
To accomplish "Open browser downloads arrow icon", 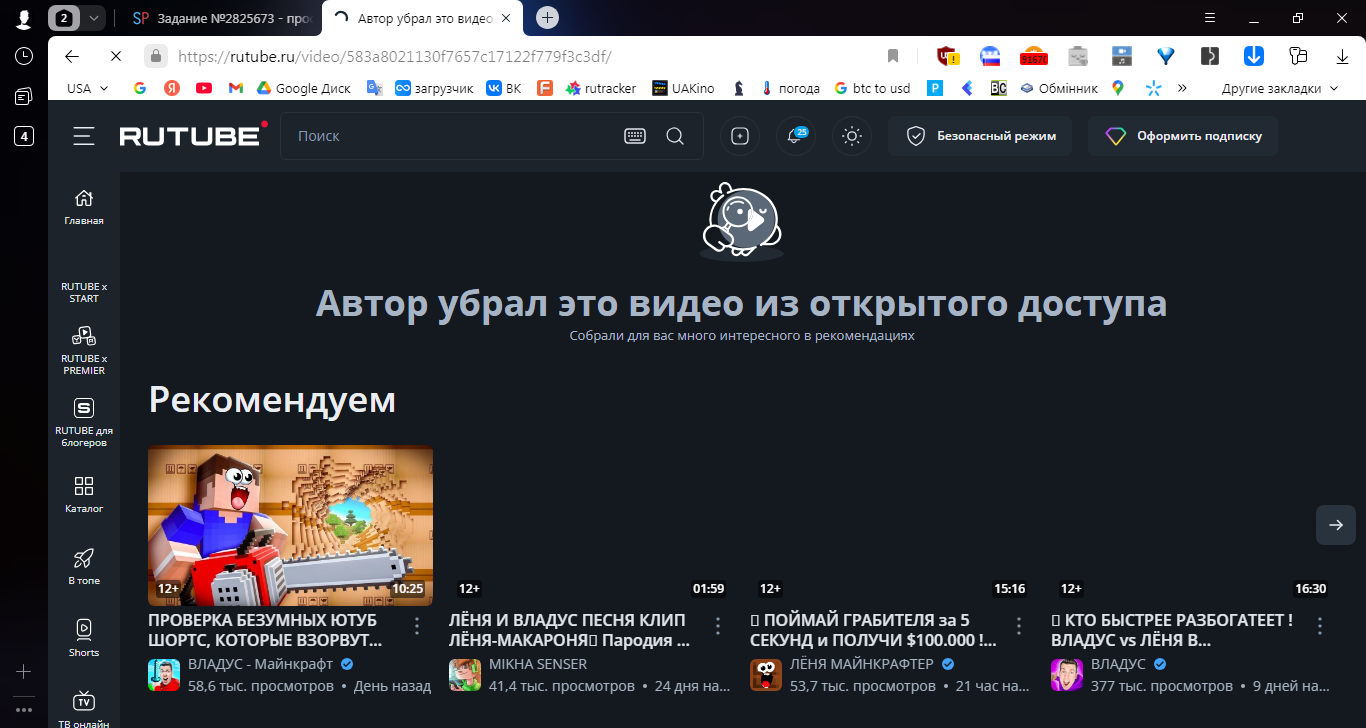I will click(x=1342, y=56).
